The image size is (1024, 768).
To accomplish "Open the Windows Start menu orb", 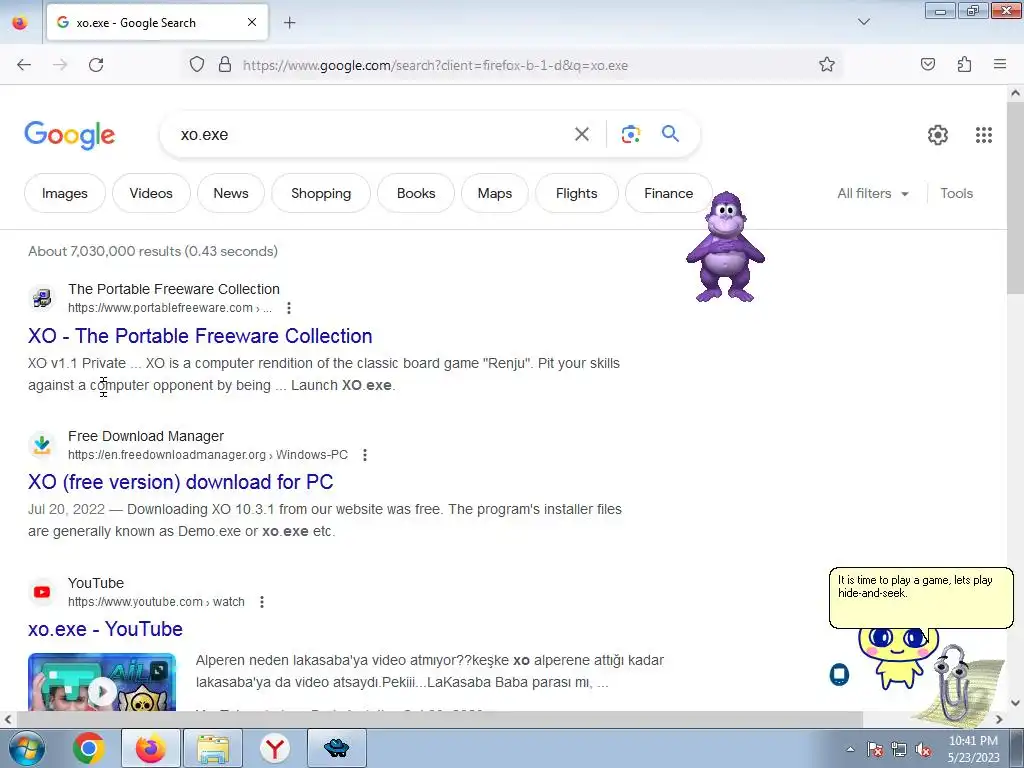I will point(27,748).
